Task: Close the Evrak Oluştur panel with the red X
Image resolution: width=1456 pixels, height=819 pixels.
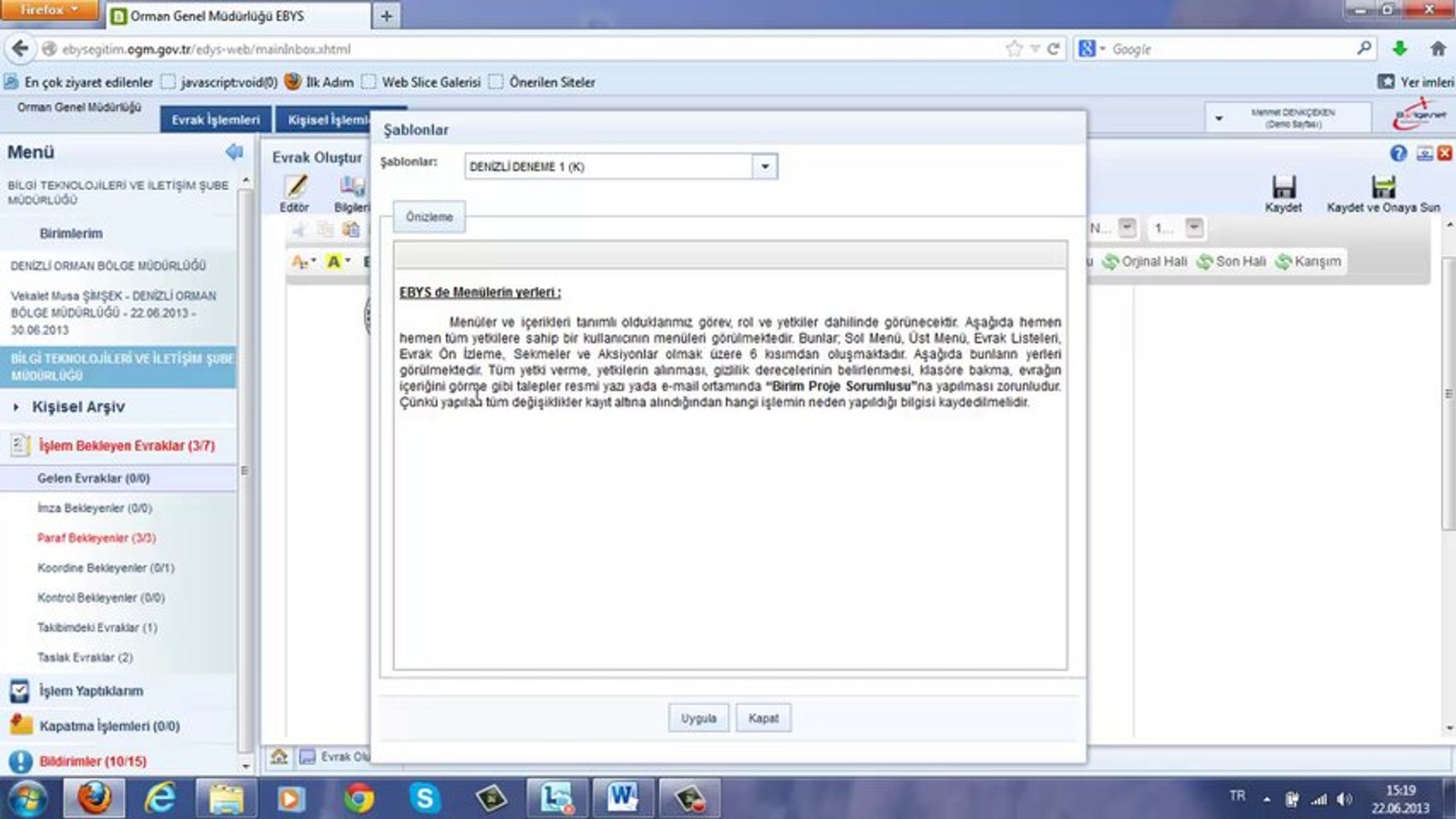Action: tap(1445, 153)
